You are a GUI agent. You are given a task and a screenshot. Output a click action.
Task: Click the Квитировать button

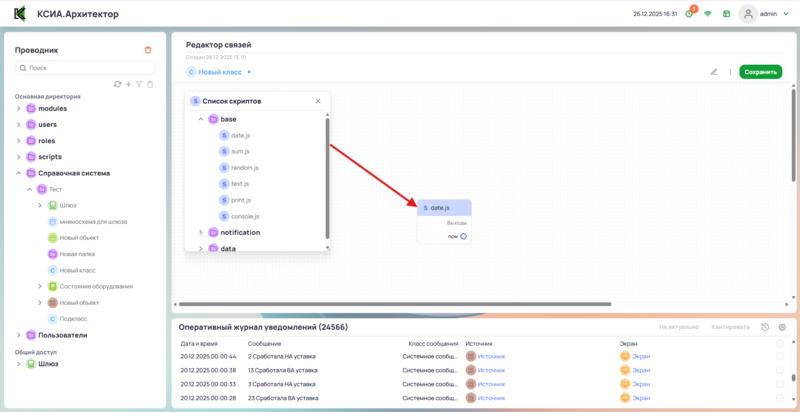[731, 327]
